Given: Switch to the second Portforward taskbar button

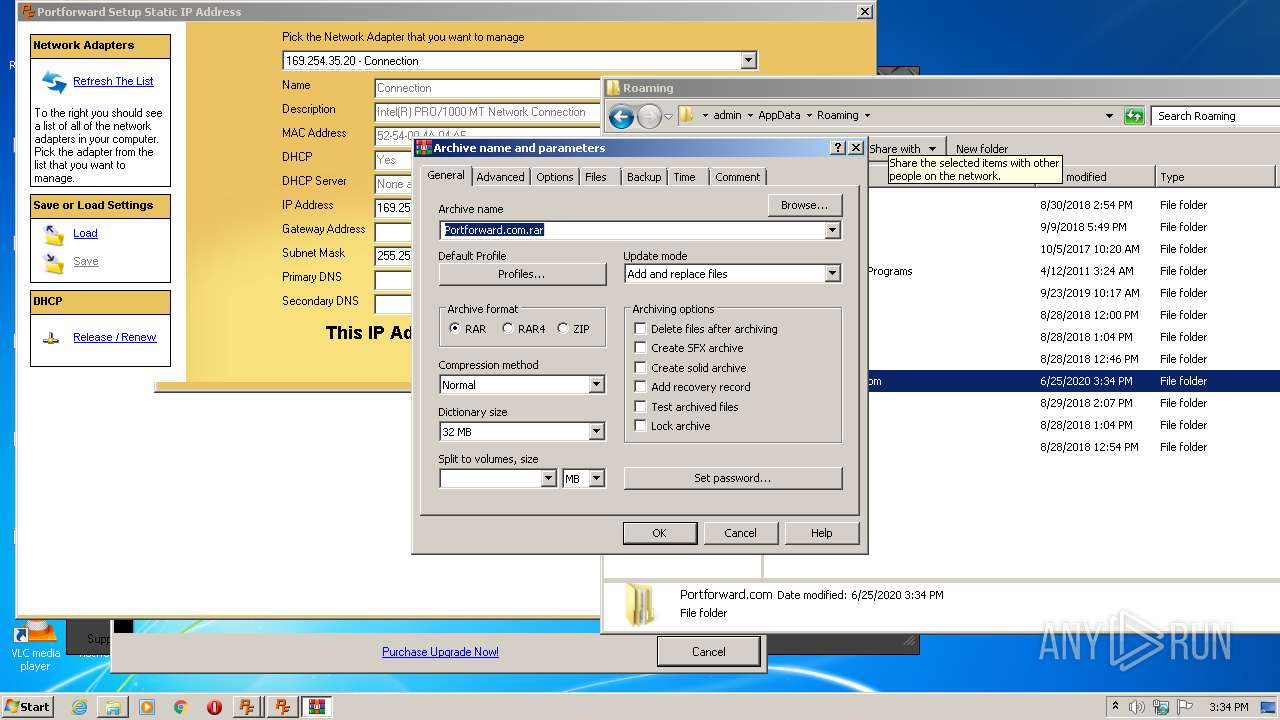Looking at the screenshot, I should point(283,707).
